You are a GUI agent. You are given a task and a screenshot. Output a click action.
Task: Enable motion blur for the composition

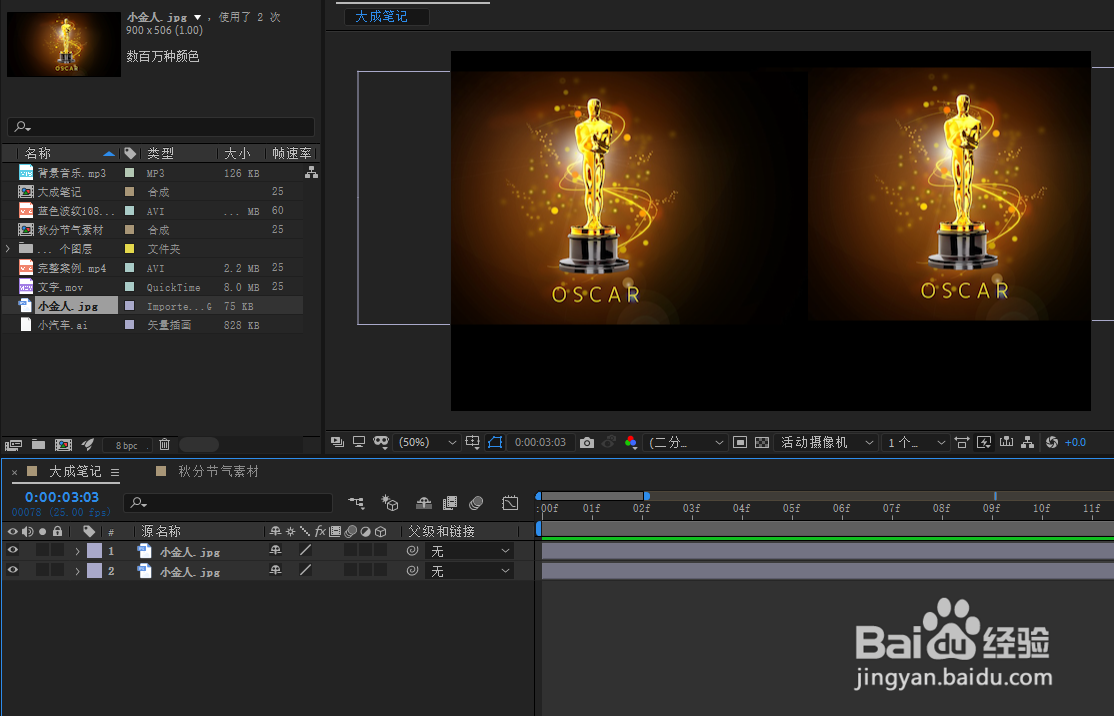pyautogui.click(x=476, y=503)
